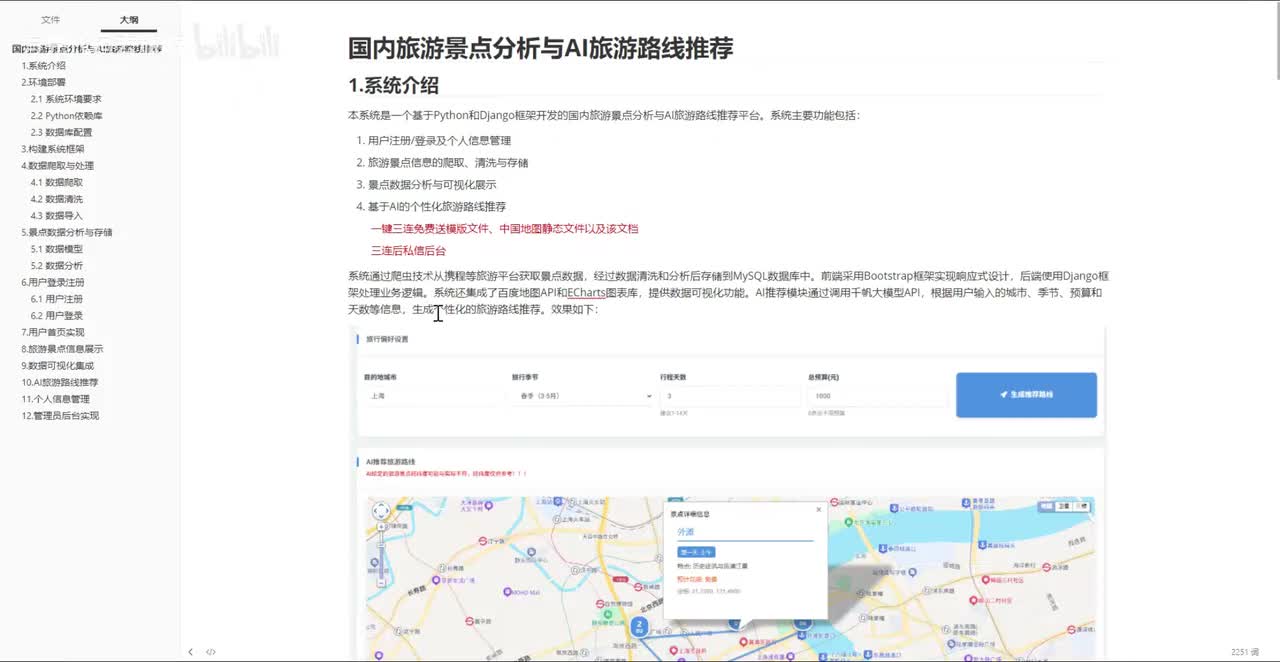Click the red line 三连后私信后台
Screen dimensions: 1280x662
pos(408,251)
